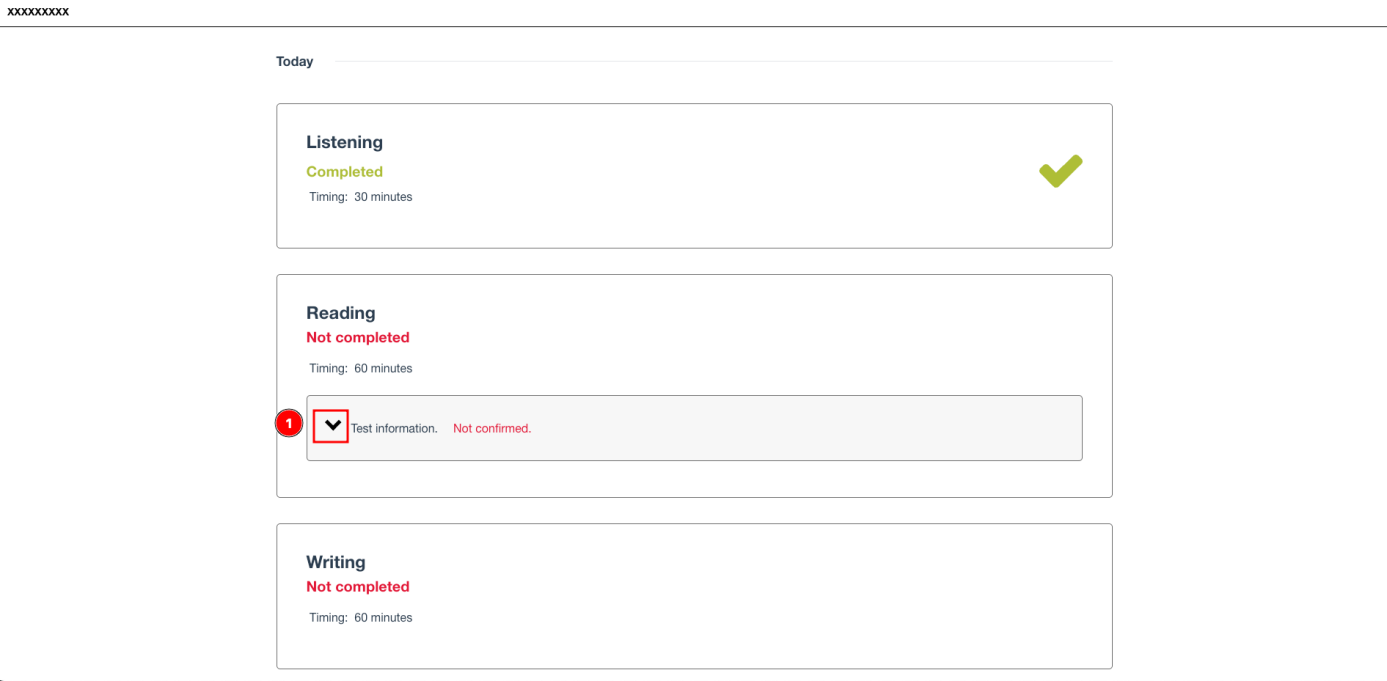Click the grey Test information panel bar
1387x681 pixels.
(x=694, y=428)
